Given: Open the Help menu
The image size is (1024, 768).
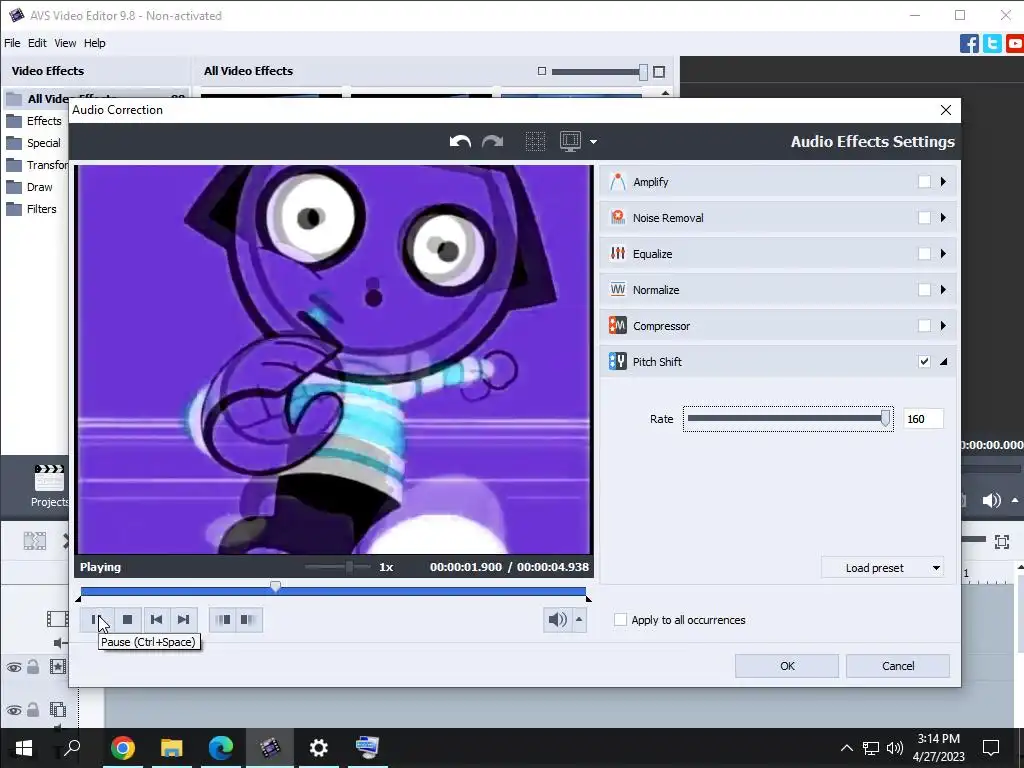Looking at the screenshot, I should tap(95, 43).
